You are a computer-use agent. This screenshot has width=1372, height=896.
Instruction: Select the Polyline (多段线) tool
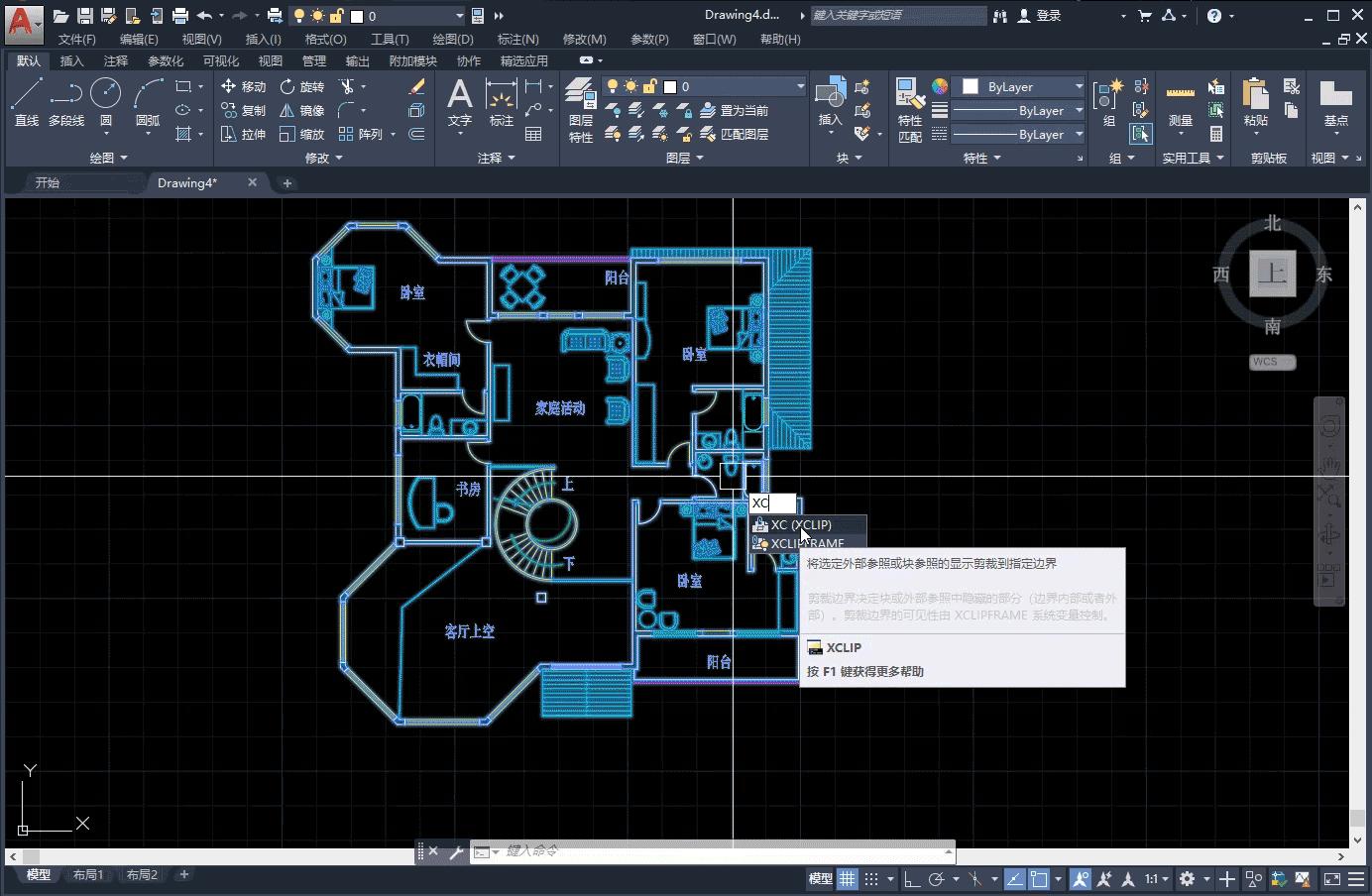(66, 102)
